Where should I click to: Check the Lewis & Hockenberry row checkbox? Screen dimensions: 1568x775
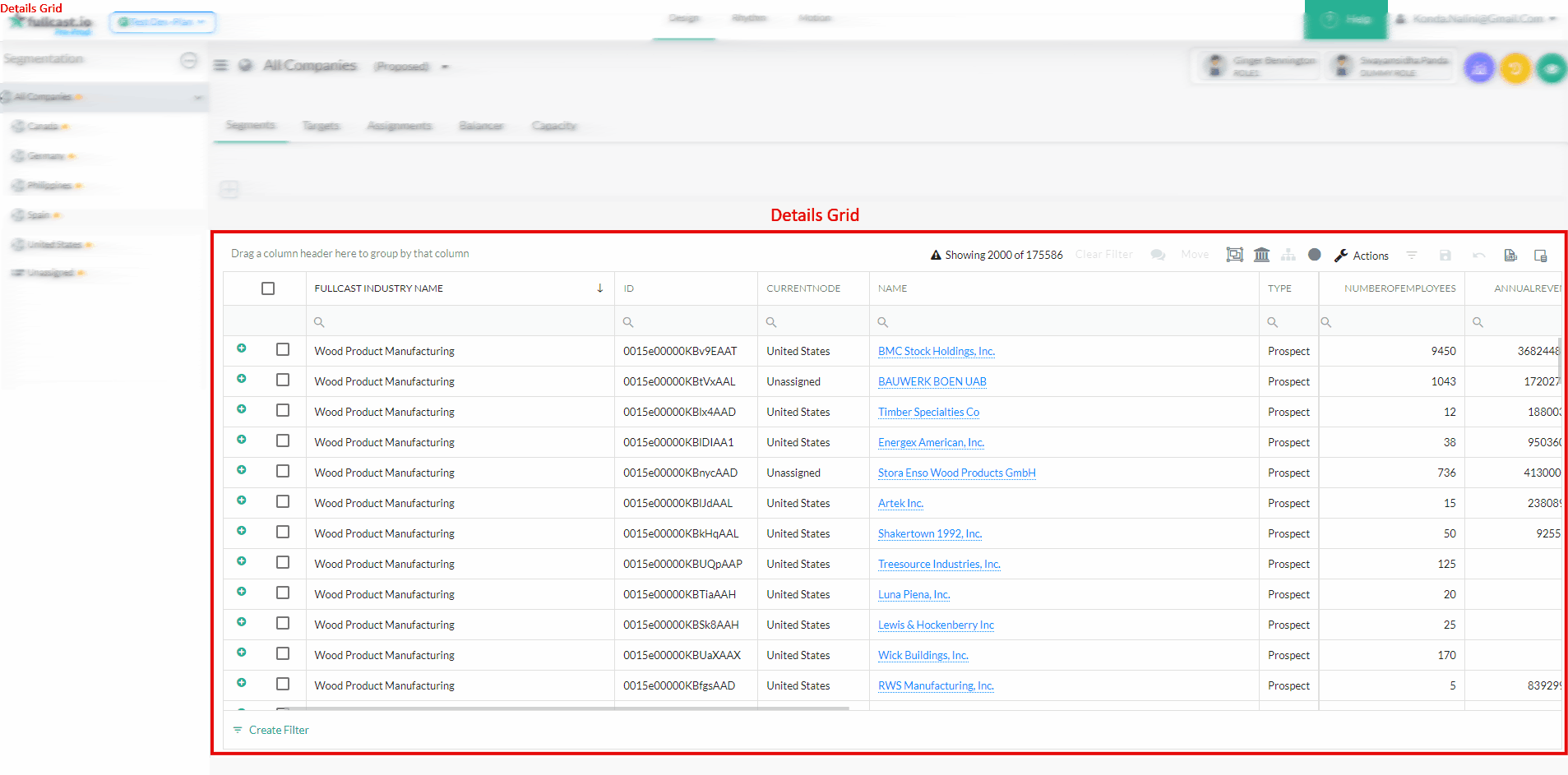283,623
